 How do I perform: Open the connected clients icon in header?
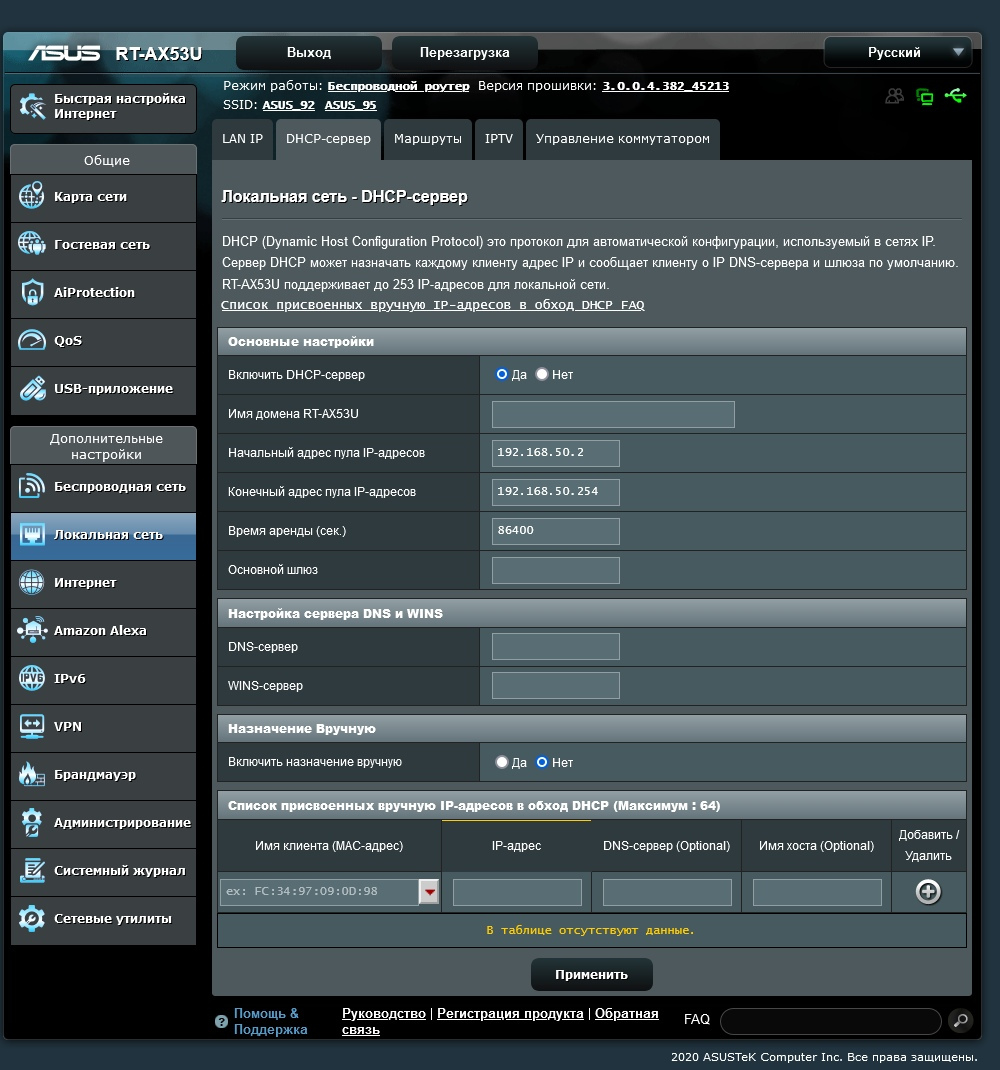(894, 96)
